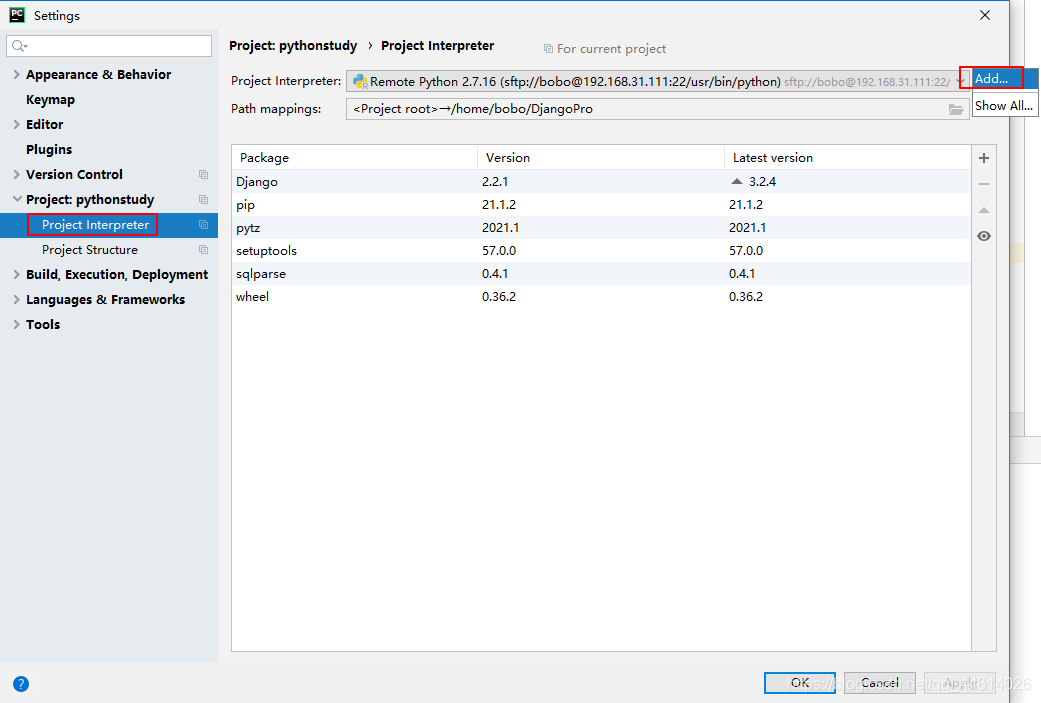The width and height of the screenshot is (1041, 703).
Task: Choose Show All... from interpreter popup
Action: point(1003,106)
